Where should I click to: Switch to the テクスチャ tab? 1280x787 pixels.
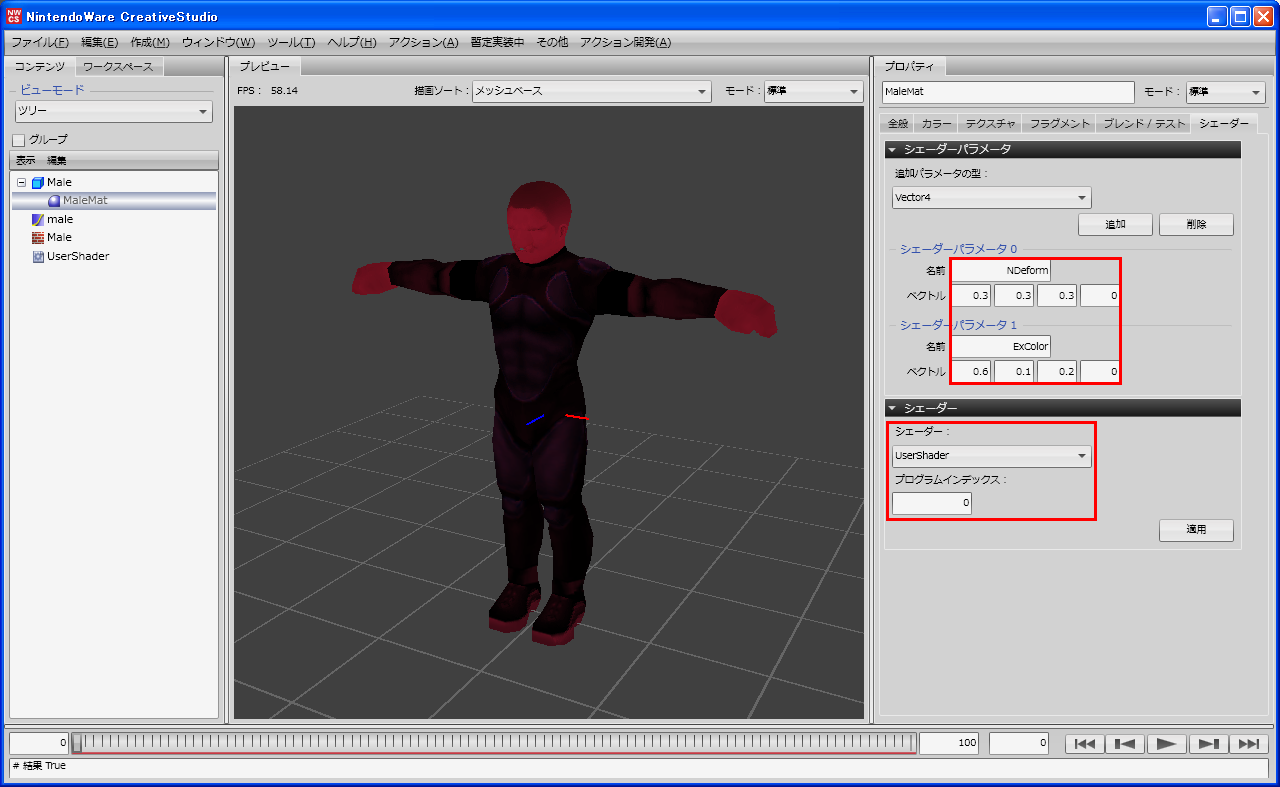(x=990, y=124)
